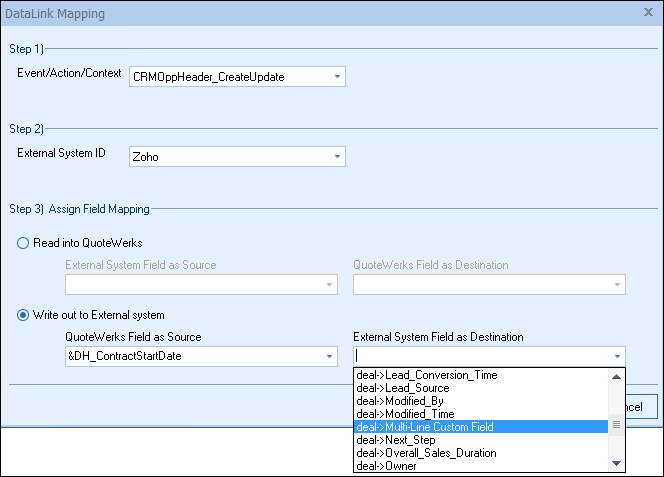Viewport: 664px width, 477px height.
Task: Select 'Read into QuoteWerks' radio button
Action: [x=25, y=241]
